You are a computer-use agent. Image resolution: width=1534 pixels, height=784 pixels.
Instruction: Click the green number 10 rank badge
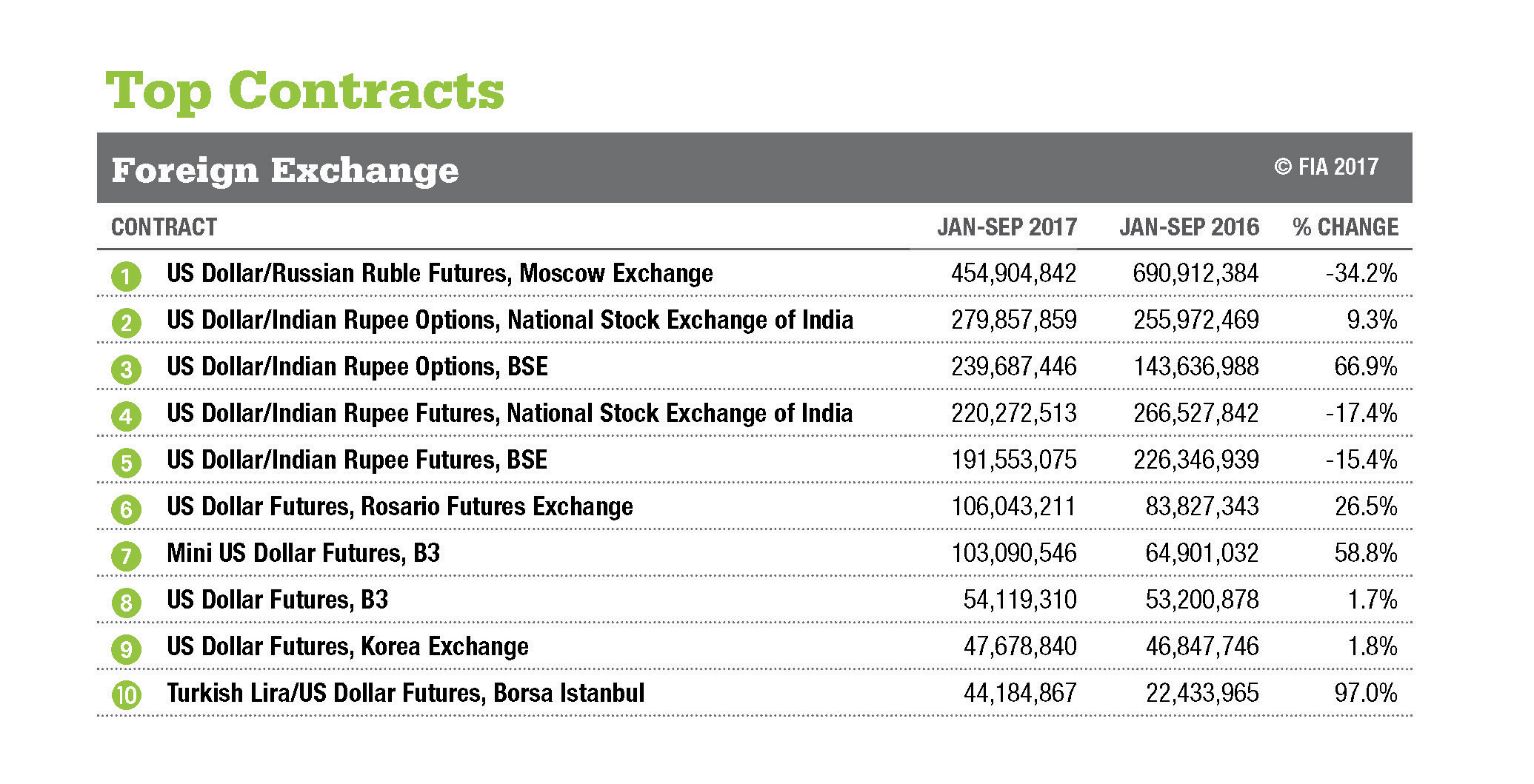coord(126,696)
